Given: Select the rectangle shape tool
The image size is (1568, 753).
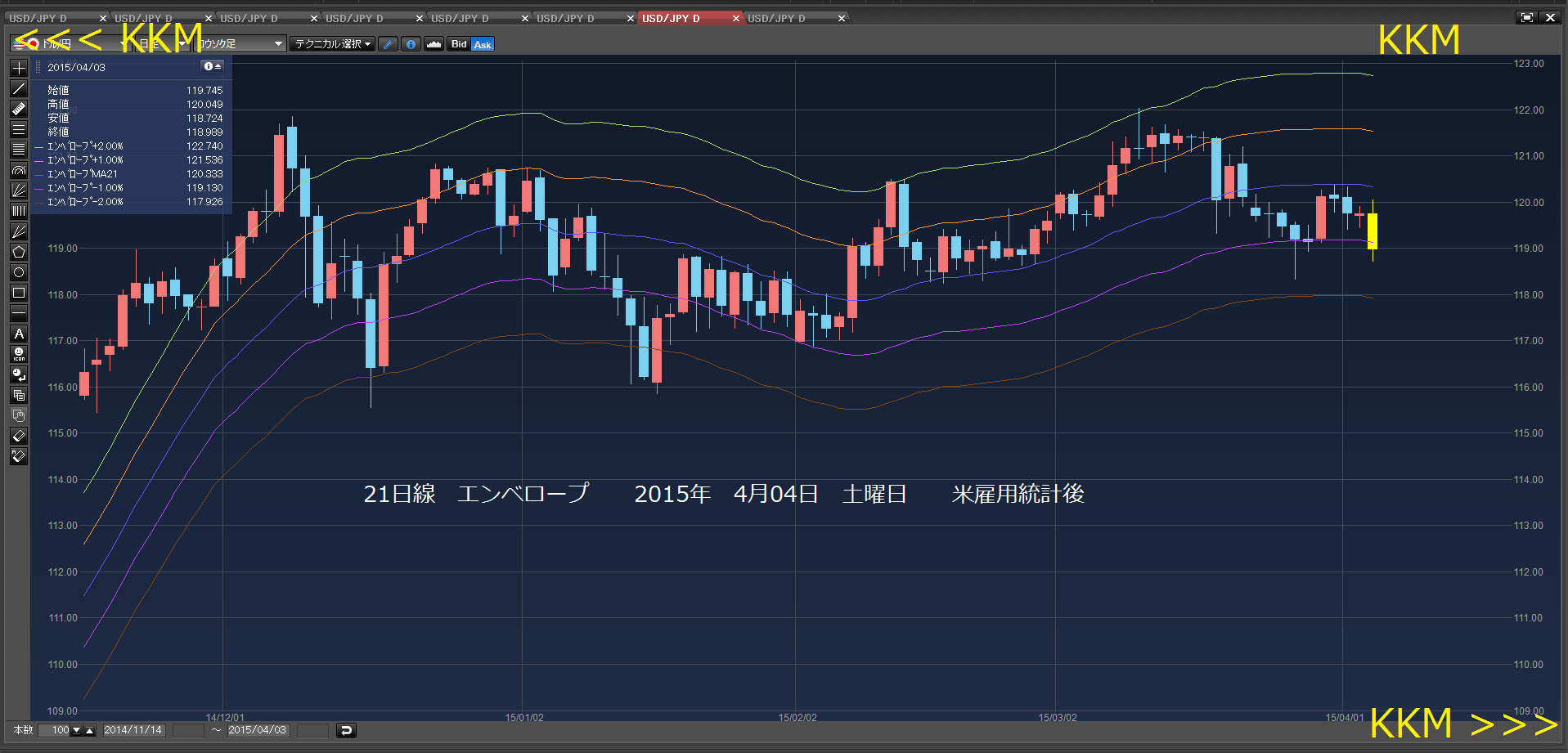Looking at the screenshot, I should (19, 293).
